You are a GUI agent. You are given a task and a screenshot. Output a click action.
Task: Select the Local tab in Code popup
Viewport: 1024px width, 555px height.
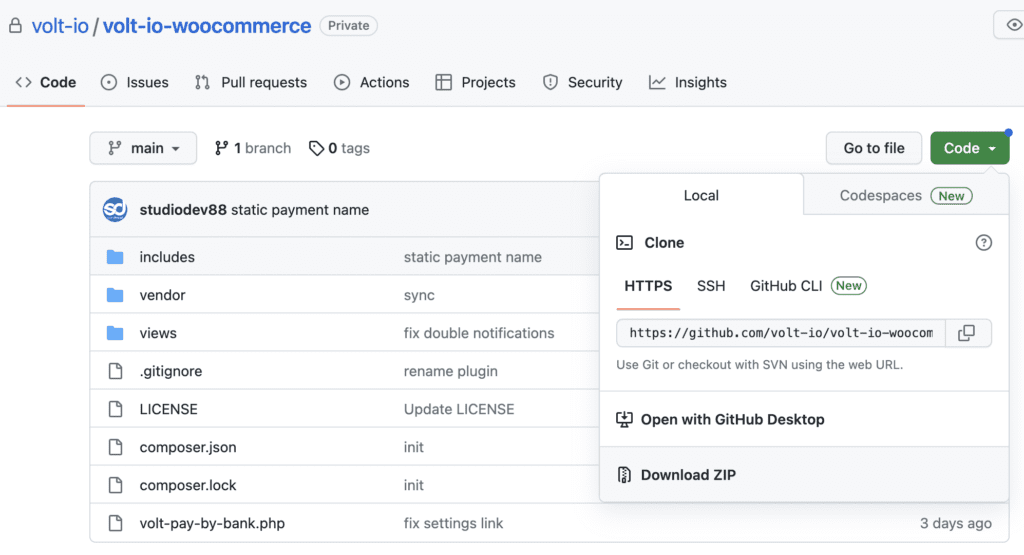click(x=701, y=195)
